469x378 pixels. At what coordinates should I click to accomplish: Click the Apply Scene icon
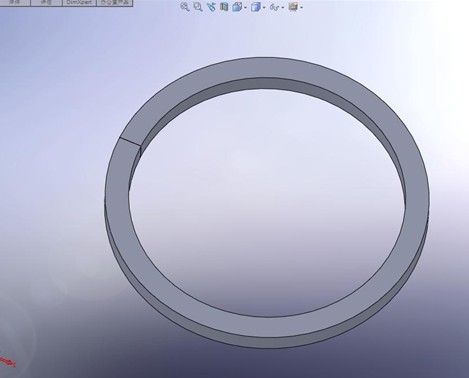[293, 7]
